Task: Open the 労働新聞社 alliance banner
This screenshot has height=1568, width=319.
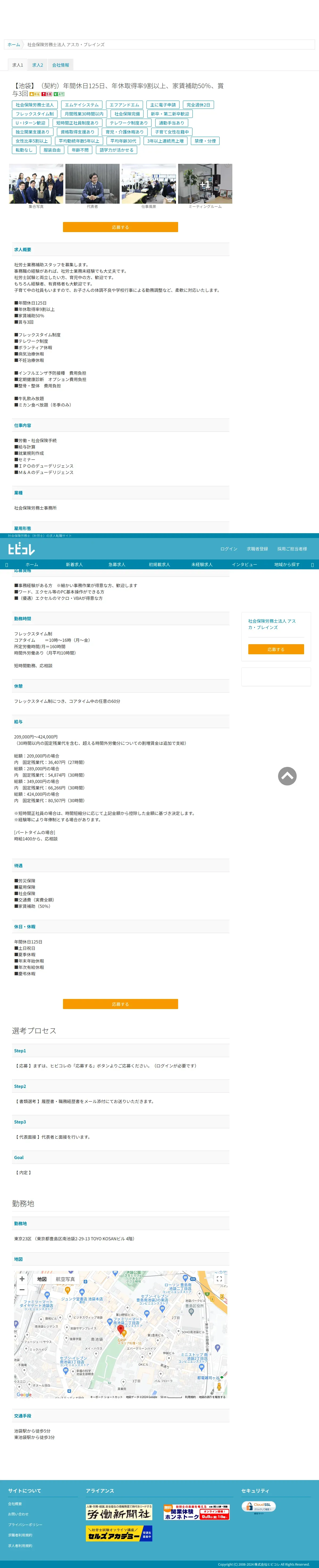Action: [x=119, y=1512]
